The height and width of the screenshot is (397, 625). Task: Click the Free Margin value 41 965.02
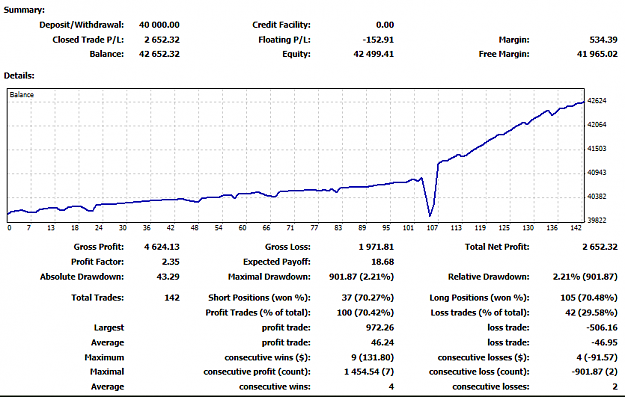(x=597, y=54)
